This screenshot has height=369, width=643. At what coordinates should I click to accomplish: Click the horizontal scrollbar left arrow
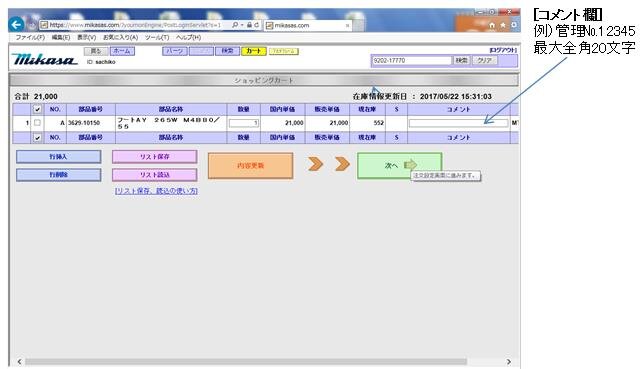pyautogui.click(x=19, y=362)
